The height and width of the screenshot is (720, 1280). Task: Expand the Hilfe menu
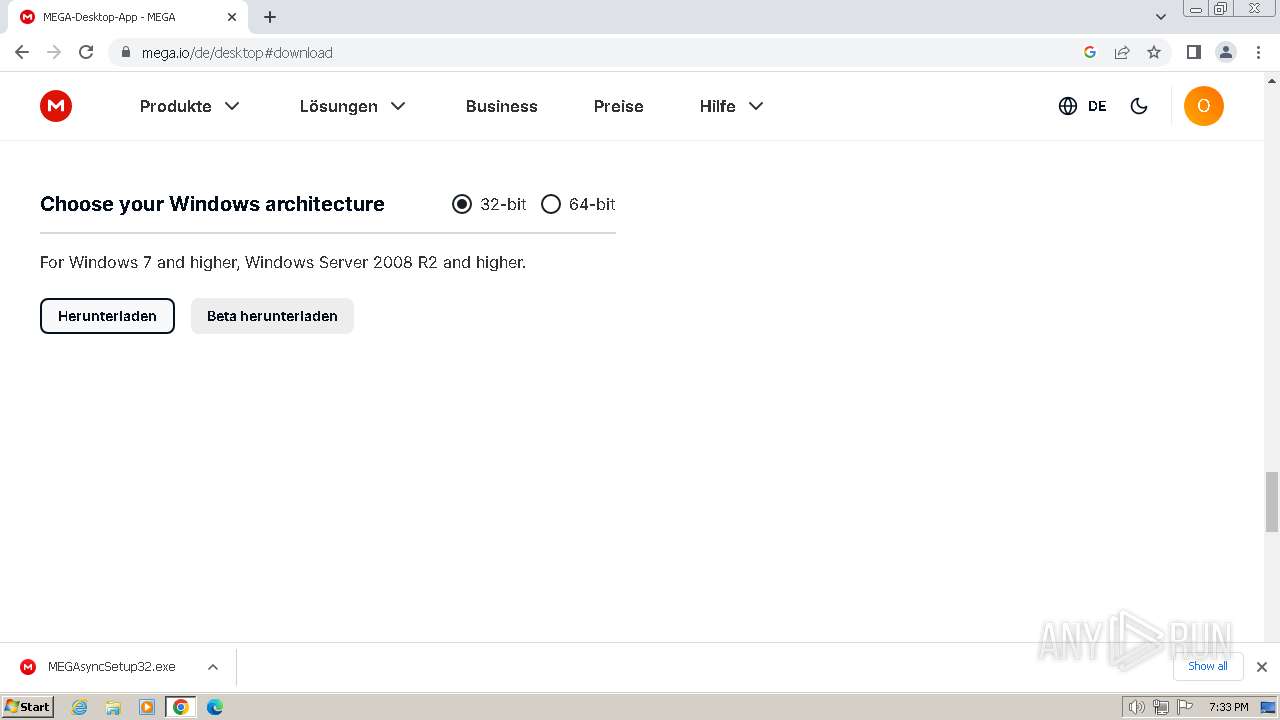[732, 106]
